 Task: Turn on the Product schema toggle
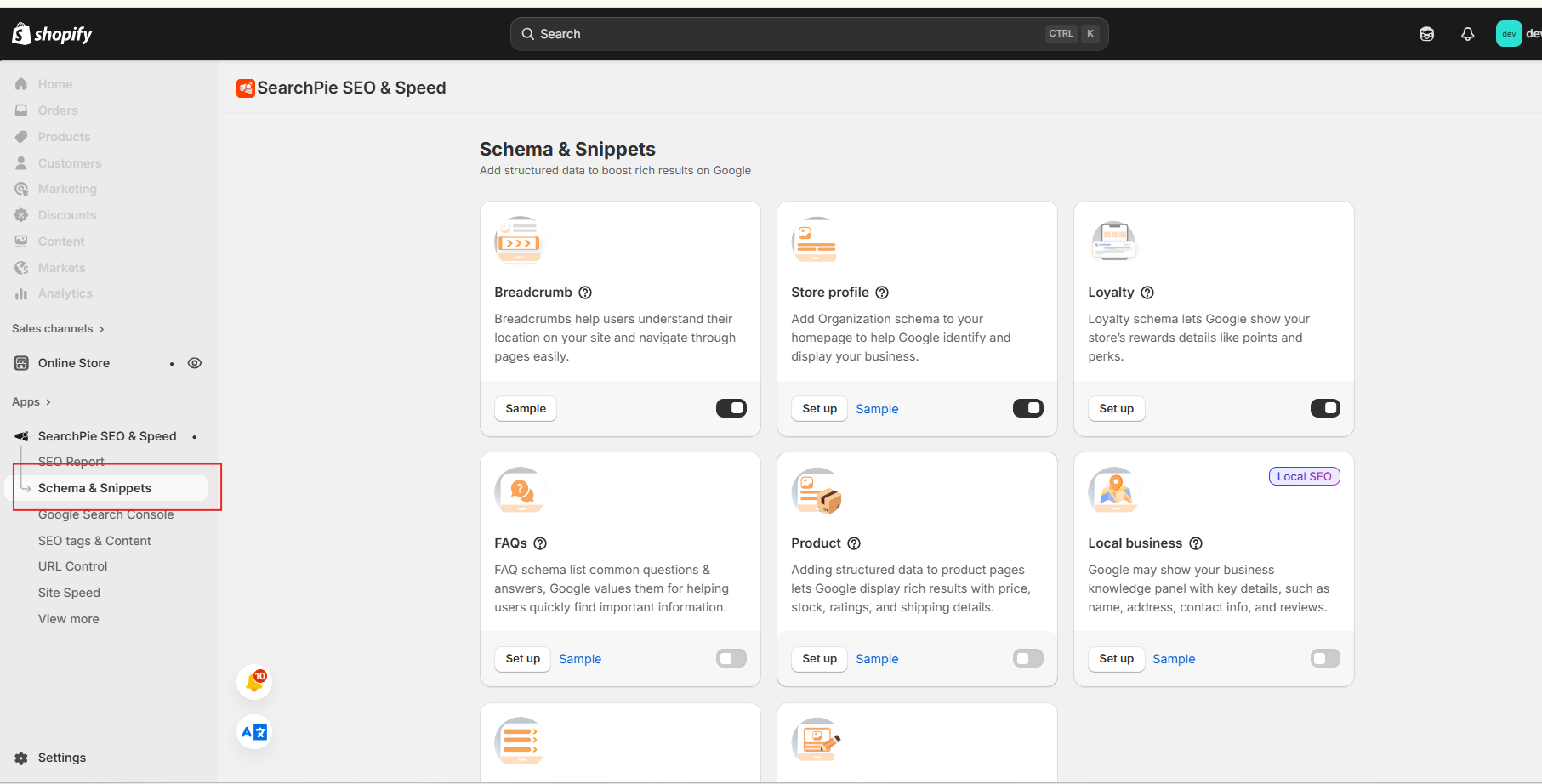(1027, 658)
